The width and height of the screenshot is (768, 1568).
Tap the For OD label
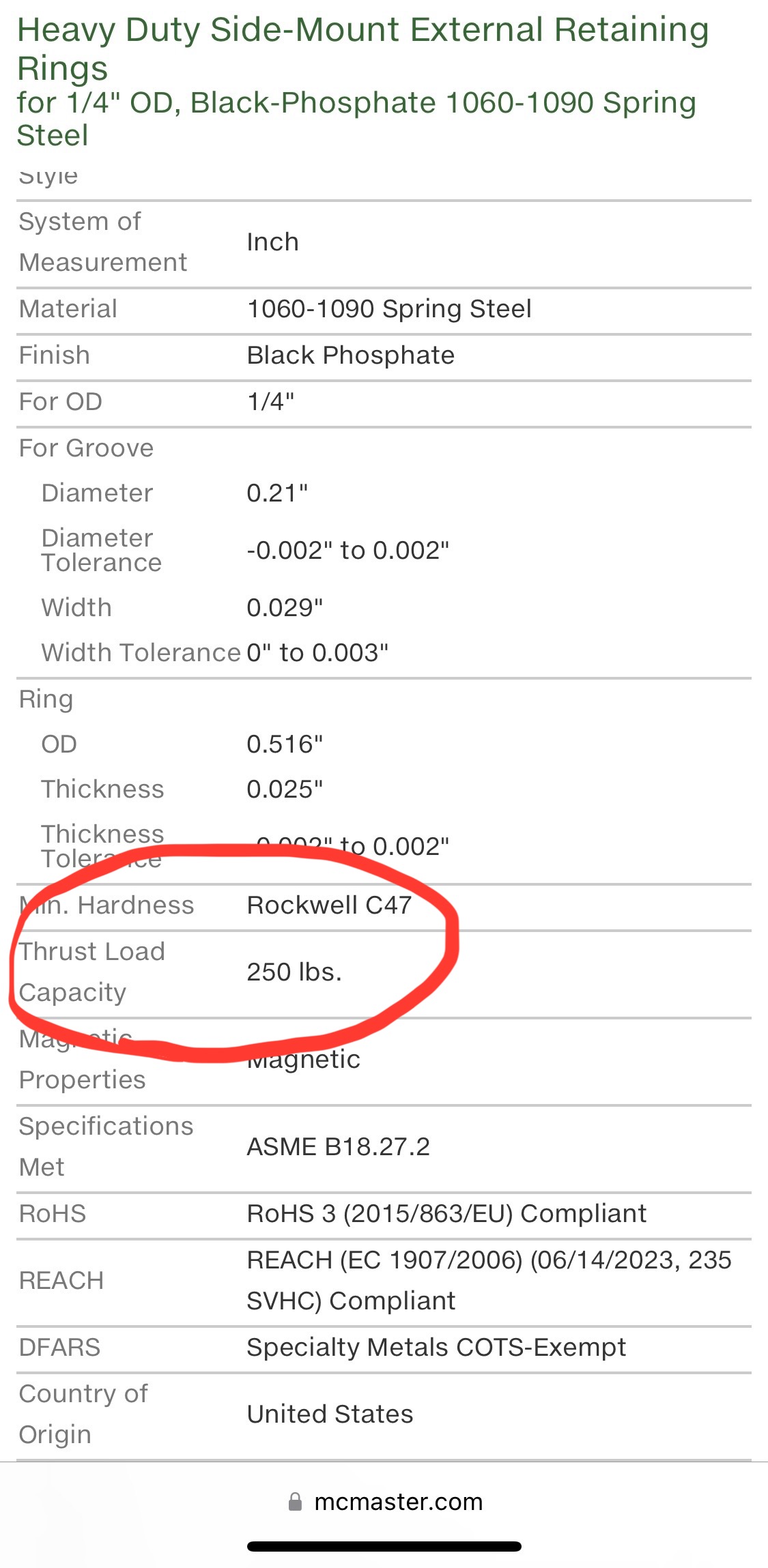tap(61, 402)
